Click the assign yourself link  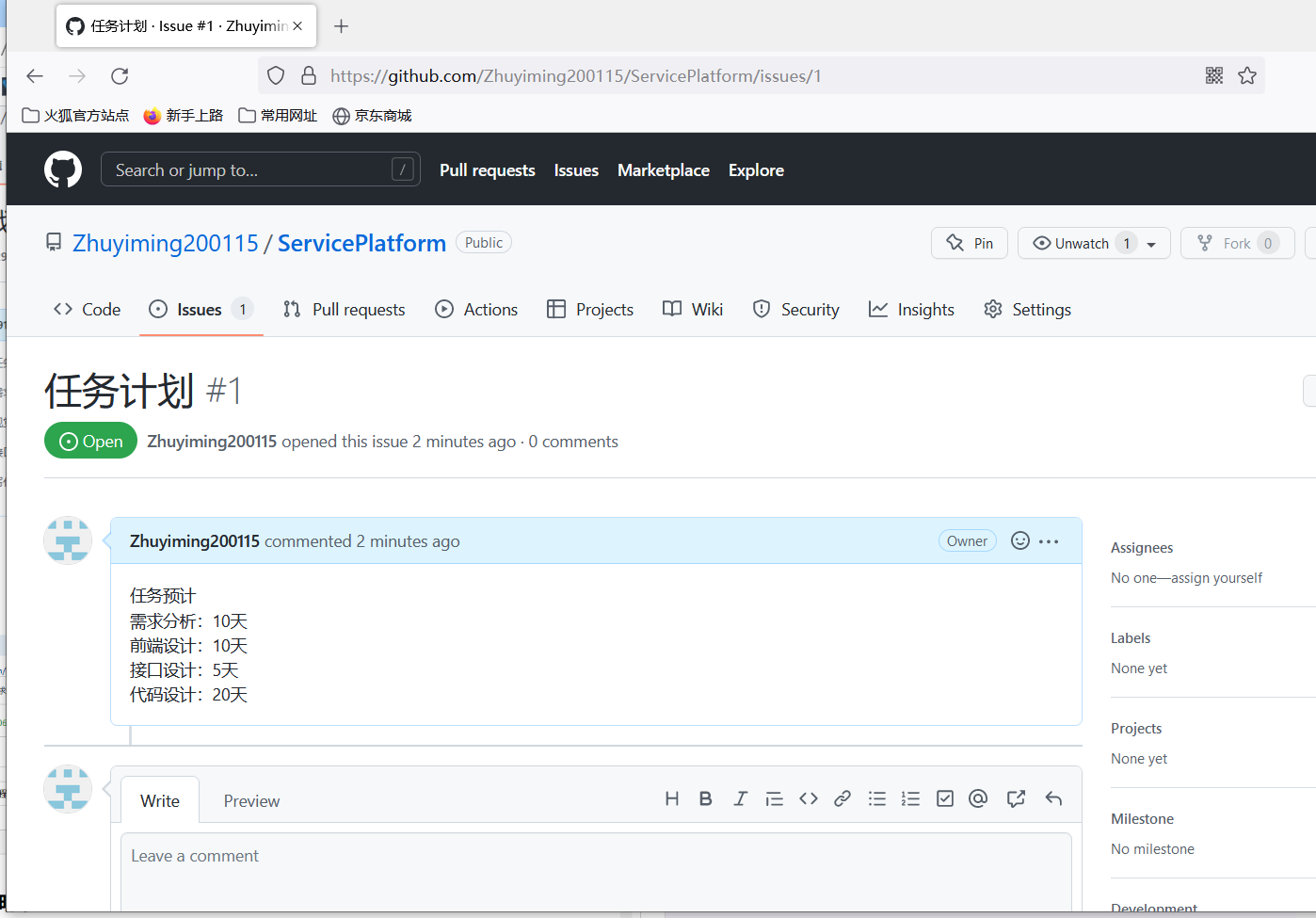pos(1216,577)
